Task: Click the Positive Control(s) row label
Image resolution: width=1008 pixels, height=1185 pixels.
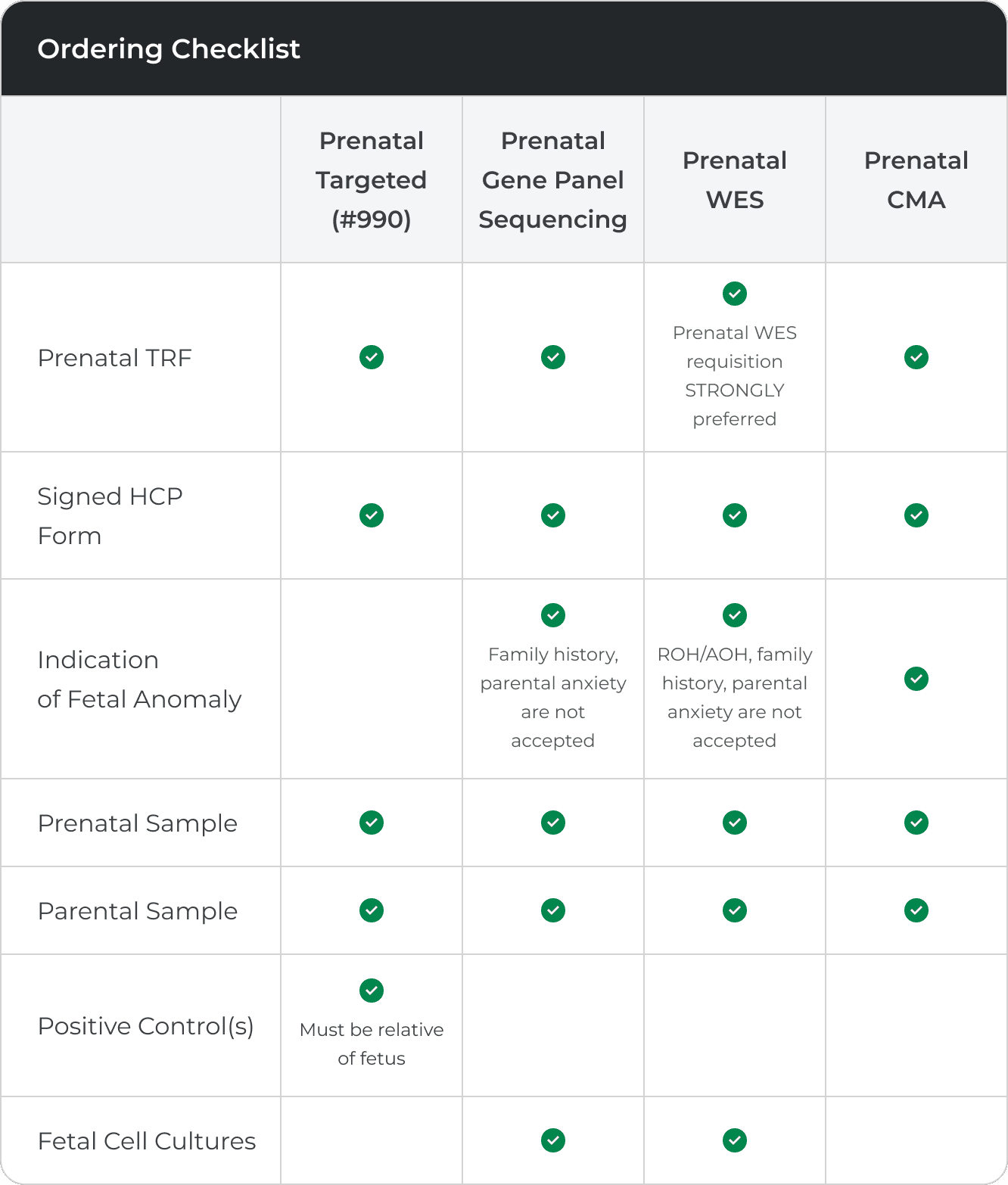Action: [x=146, y=1026]
